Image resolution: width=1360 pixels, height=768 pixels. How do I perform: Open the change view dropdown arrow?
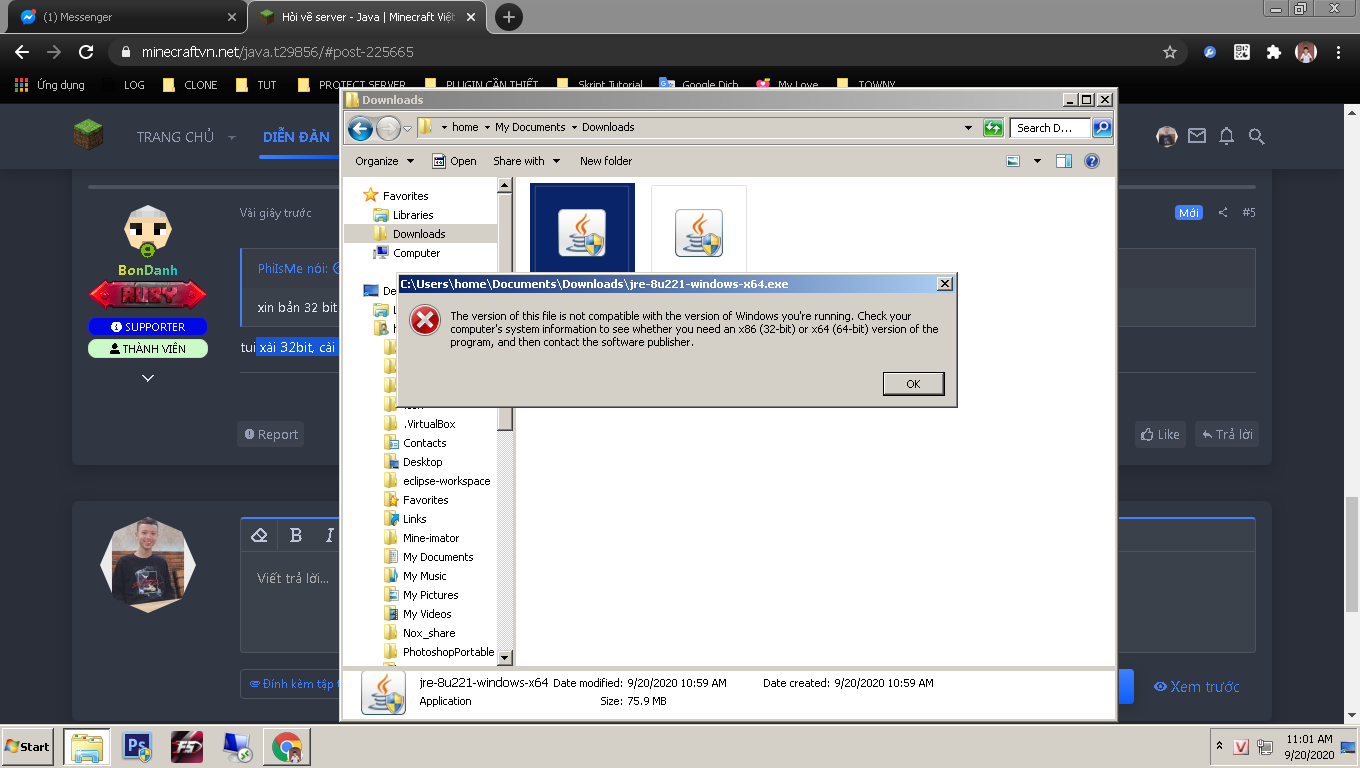(1037, 161)
